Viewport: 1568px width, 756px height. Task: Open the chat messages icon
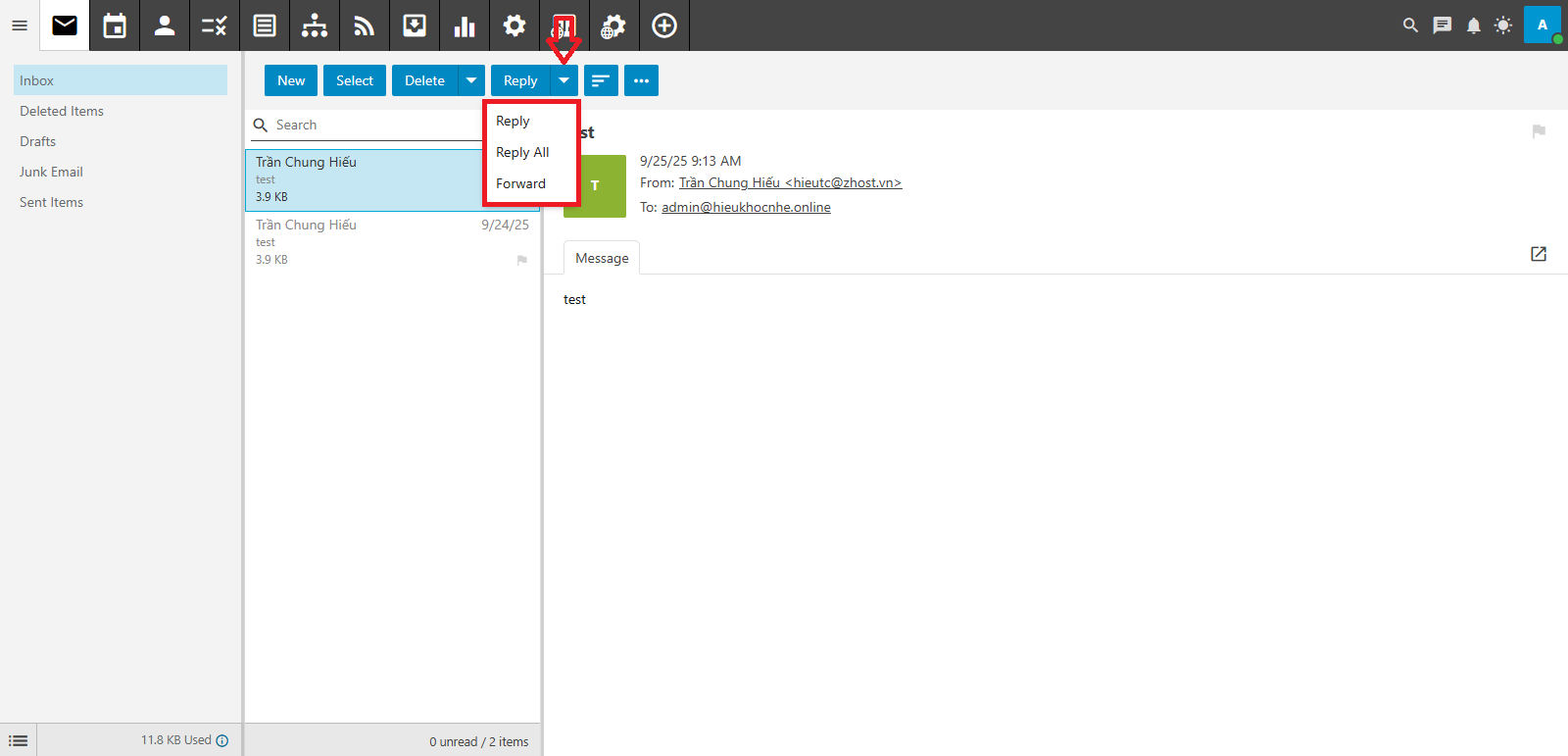click(x=1442, y=25)
